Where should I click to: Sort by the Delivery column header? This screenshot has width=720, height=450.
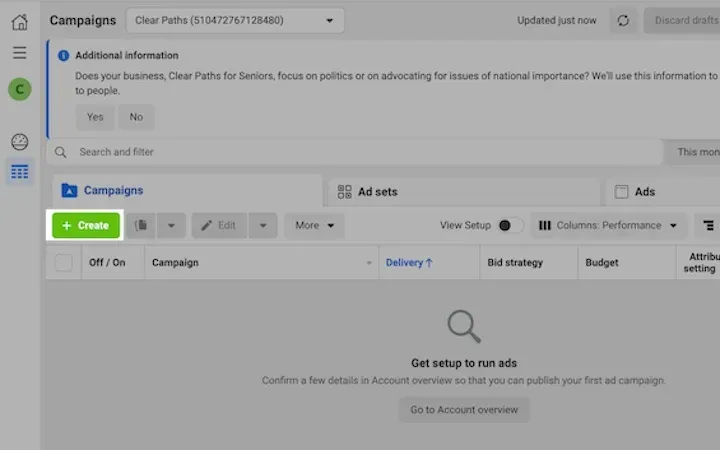(x=429, y=263)
